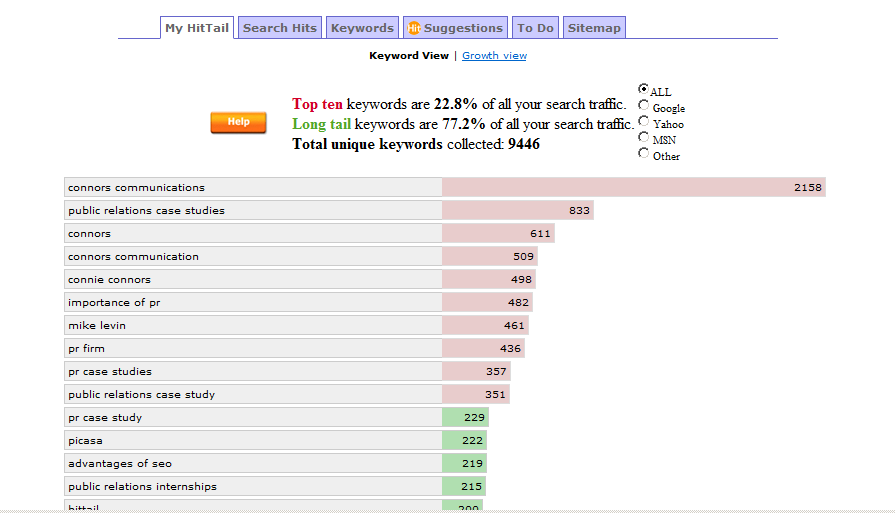Open the To Do tab
The image size is (895, 513).
click(x=535, y=28)
